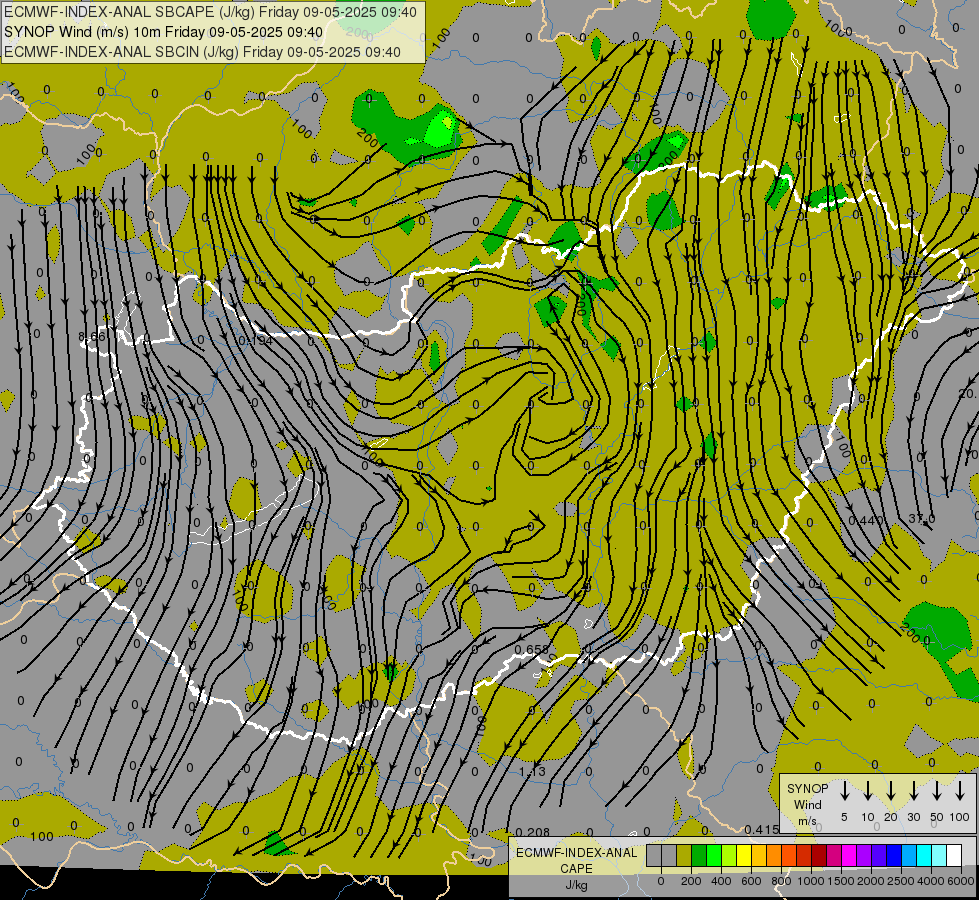Image resolution: width=979 pixels, height=900 pixels.
Task: Pick the amber swatch above 600 J/kg
Action: [x=759, y=855]
